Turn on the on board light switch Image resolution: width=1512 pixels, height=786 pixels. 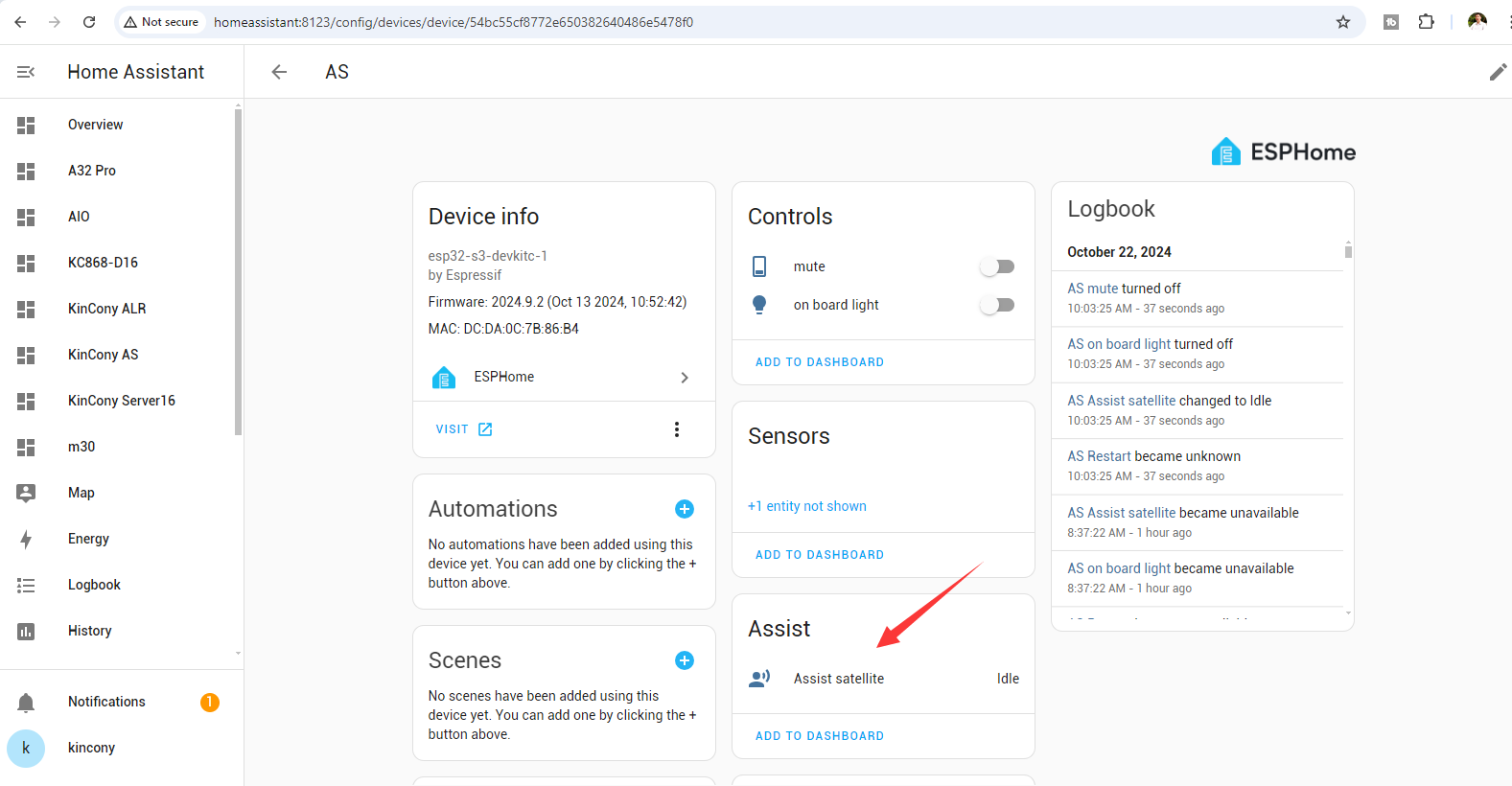coord(997,305)
